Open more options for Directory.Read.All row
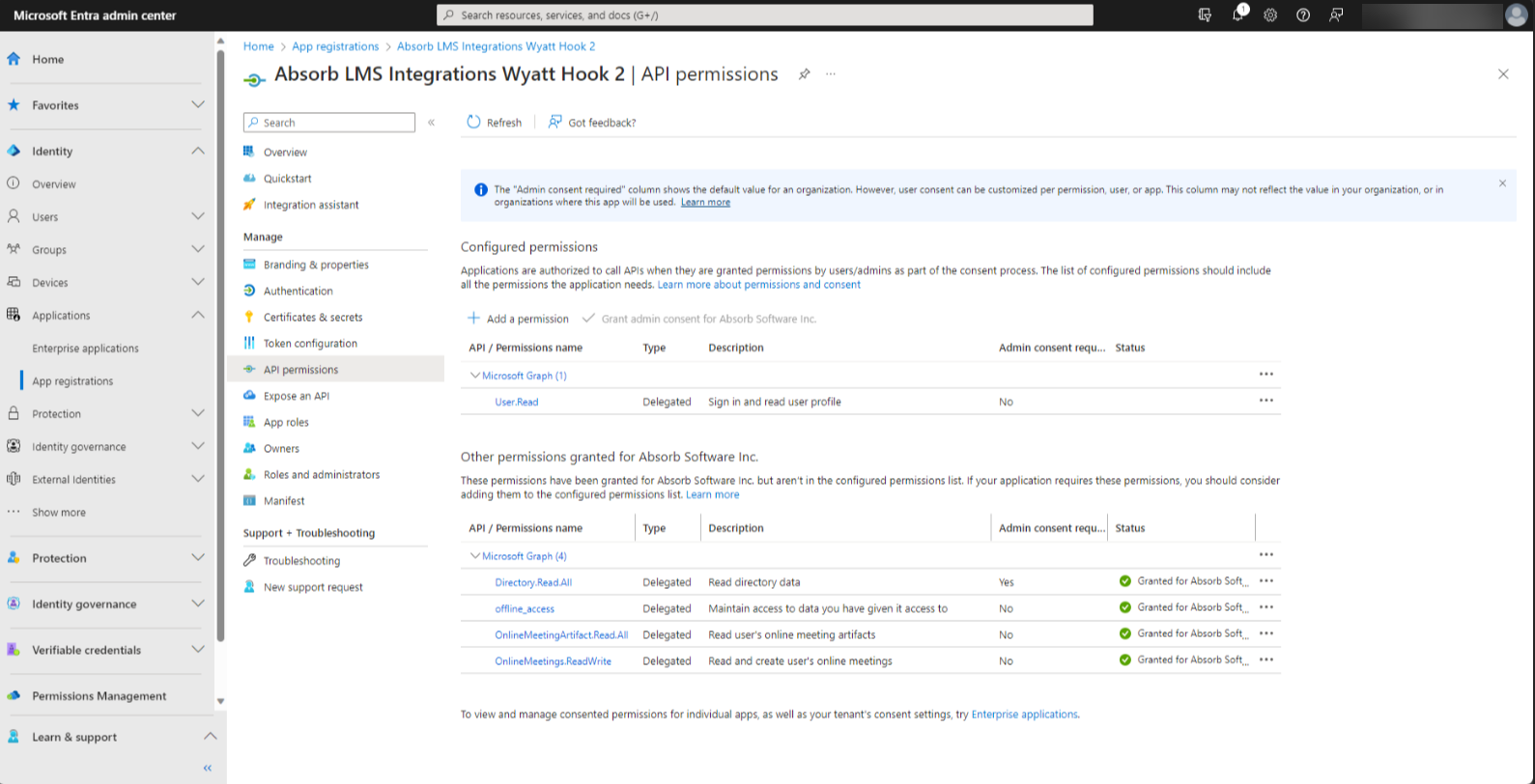This screenshot has width=1535, height=784. 1266,581
